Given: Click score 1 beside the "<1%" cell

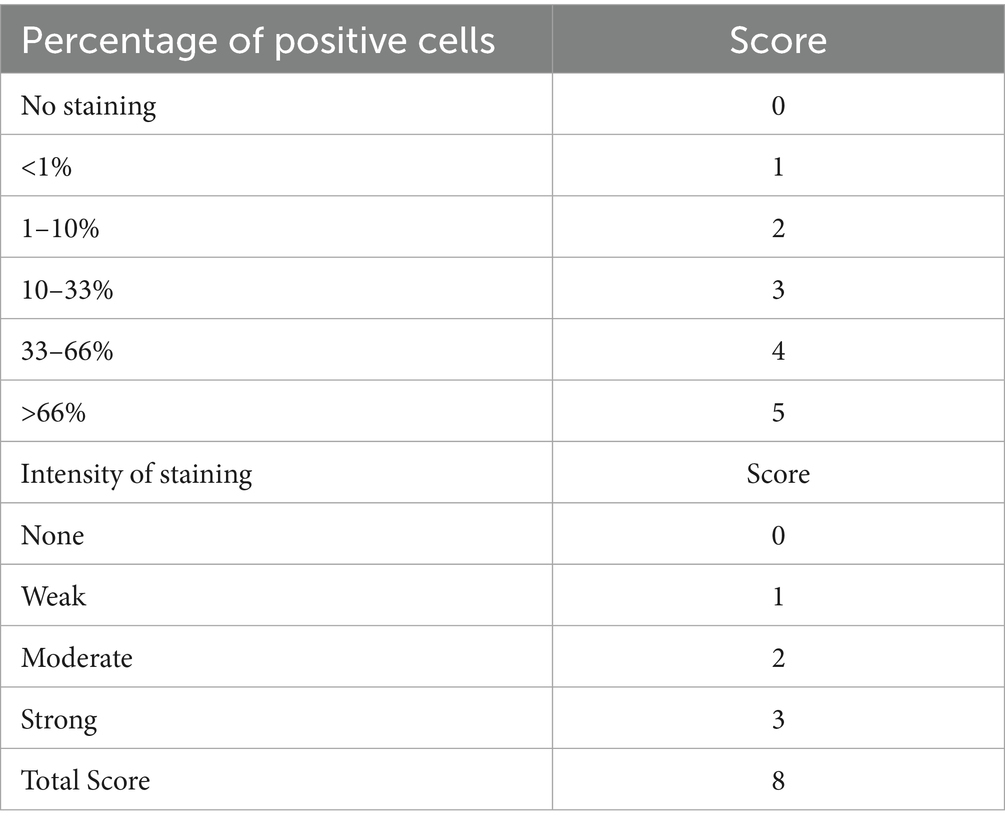Looking at the screenshot, I should (x=778, y=167).
